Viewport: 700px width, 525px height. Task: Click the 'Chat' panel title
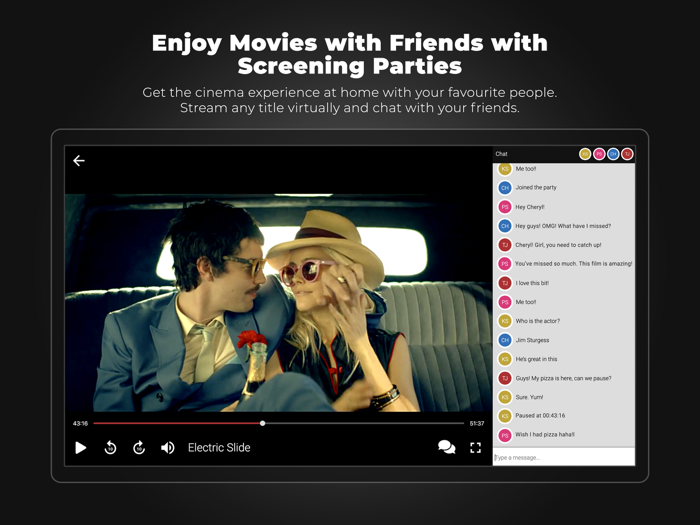[x=501, y=154]
